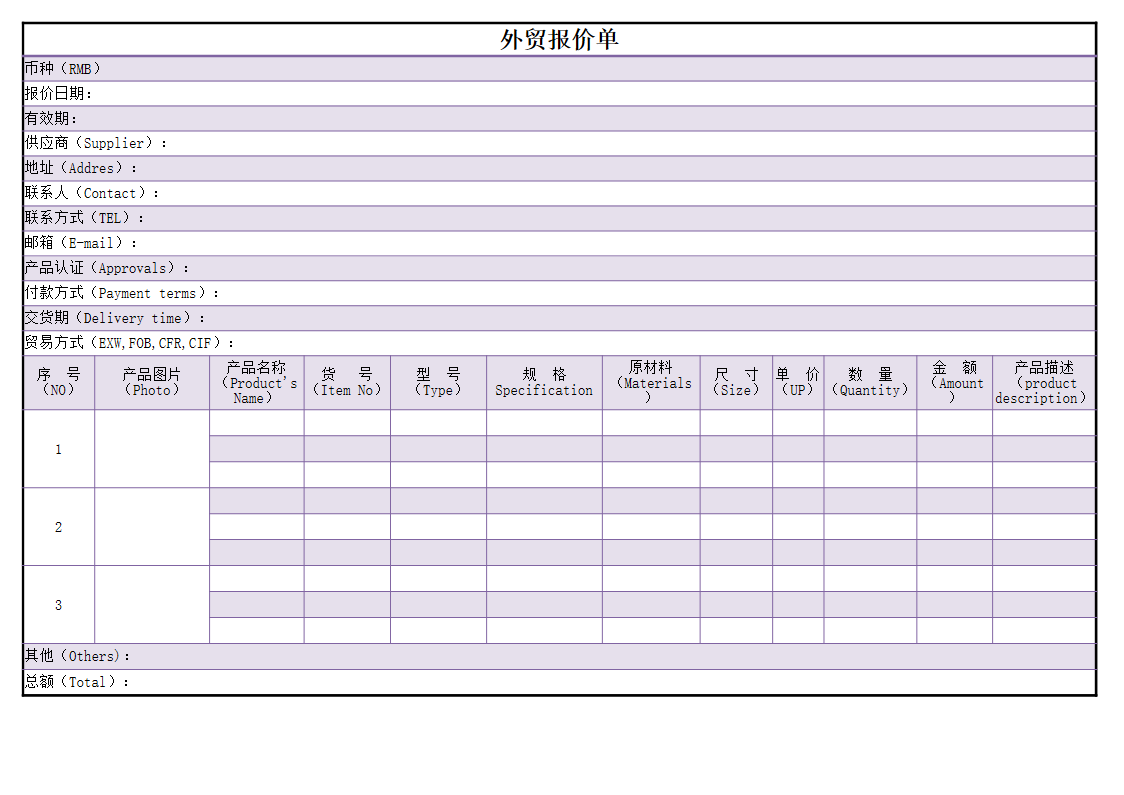Select the 币种（RMB） row
Image resolution: width=1124 pixels, height=795 pixels.
click(559, 69)
